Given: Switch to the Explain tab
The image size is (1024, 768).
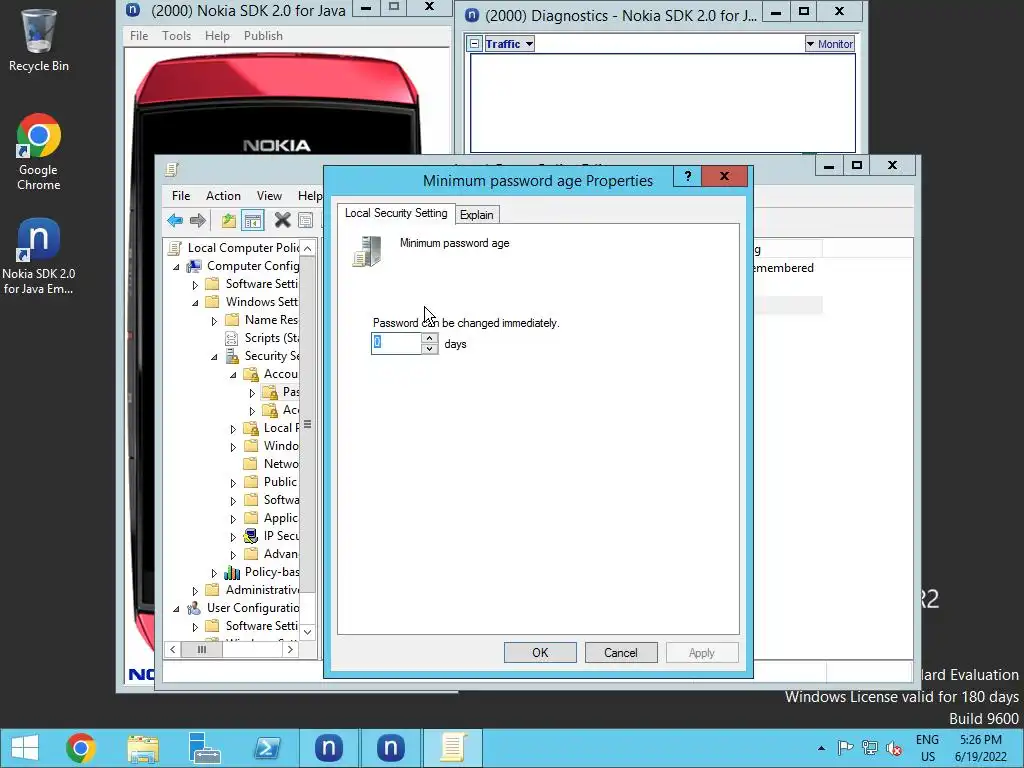Looking at the screenshot, I should coord(477,215).
